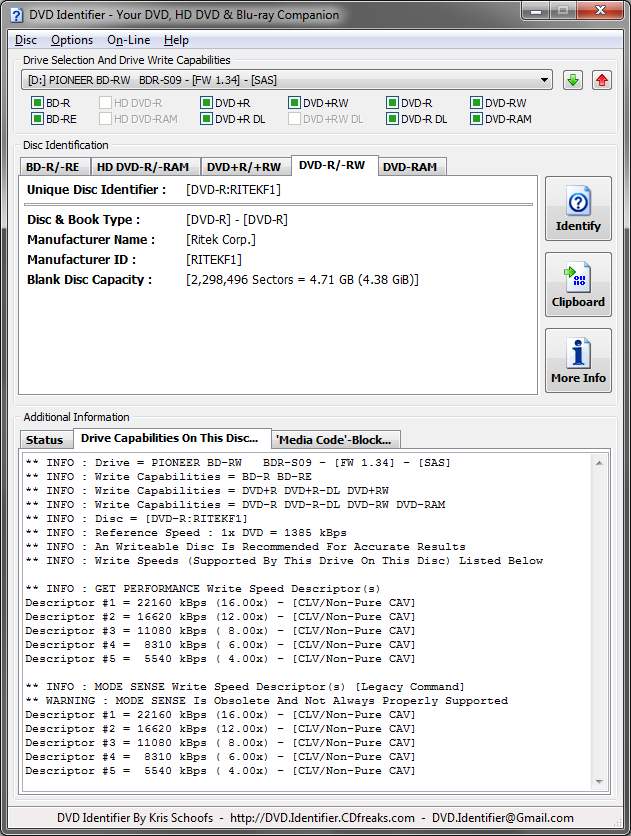Open the Options menu
The image size is (631, 836).
click(72, 40)
